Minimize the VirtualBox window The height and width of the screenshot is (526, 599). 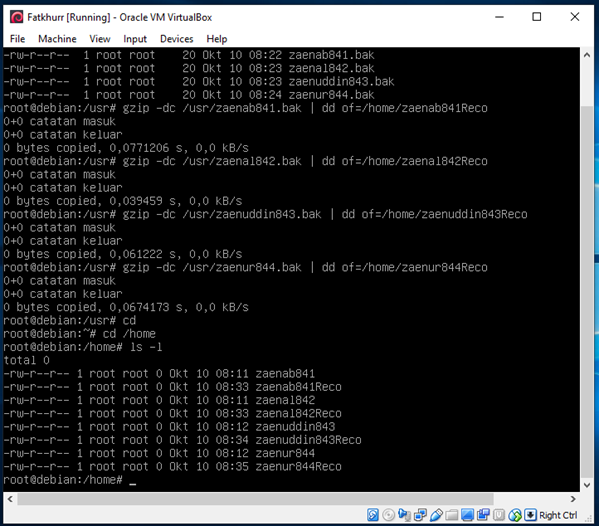499,17
